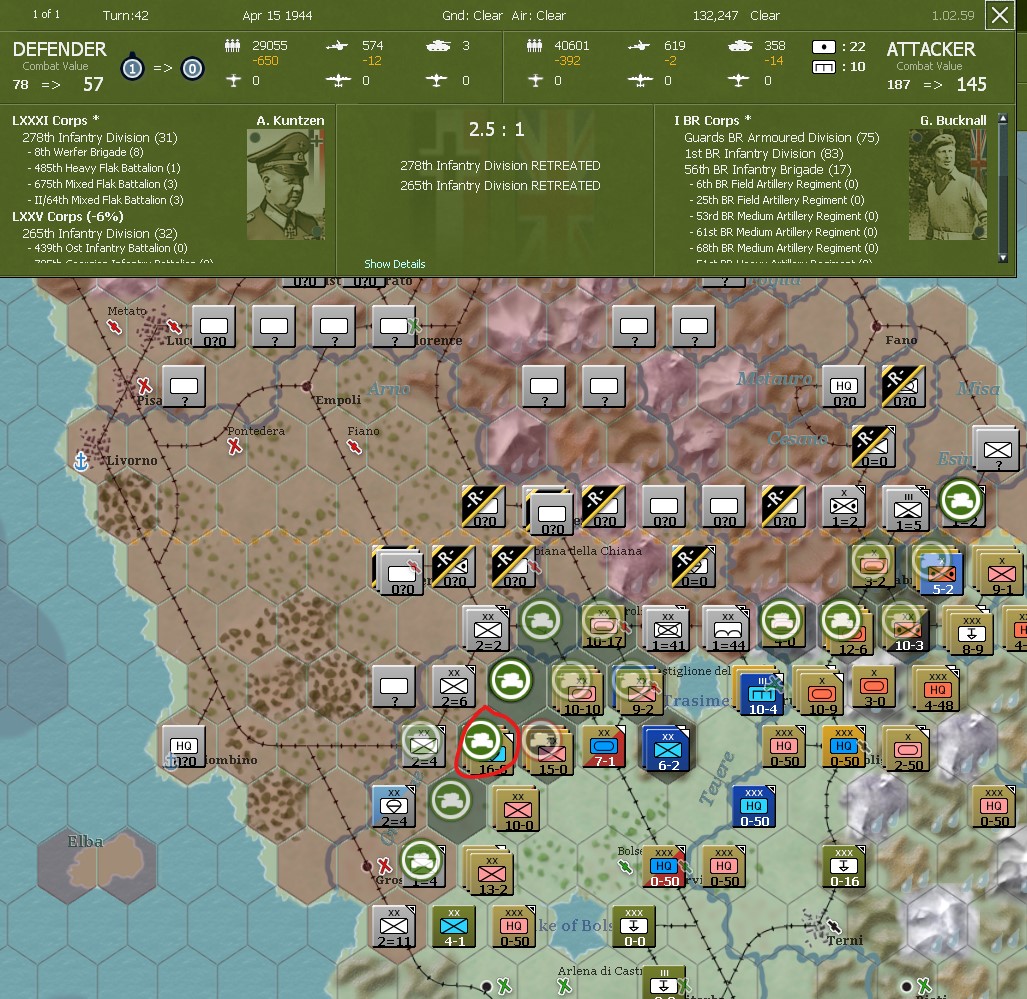Image resolution: width=1027 pixels, height=999 pixels.
Task: Click the defender tank count icon
Action: pos(438,45)
